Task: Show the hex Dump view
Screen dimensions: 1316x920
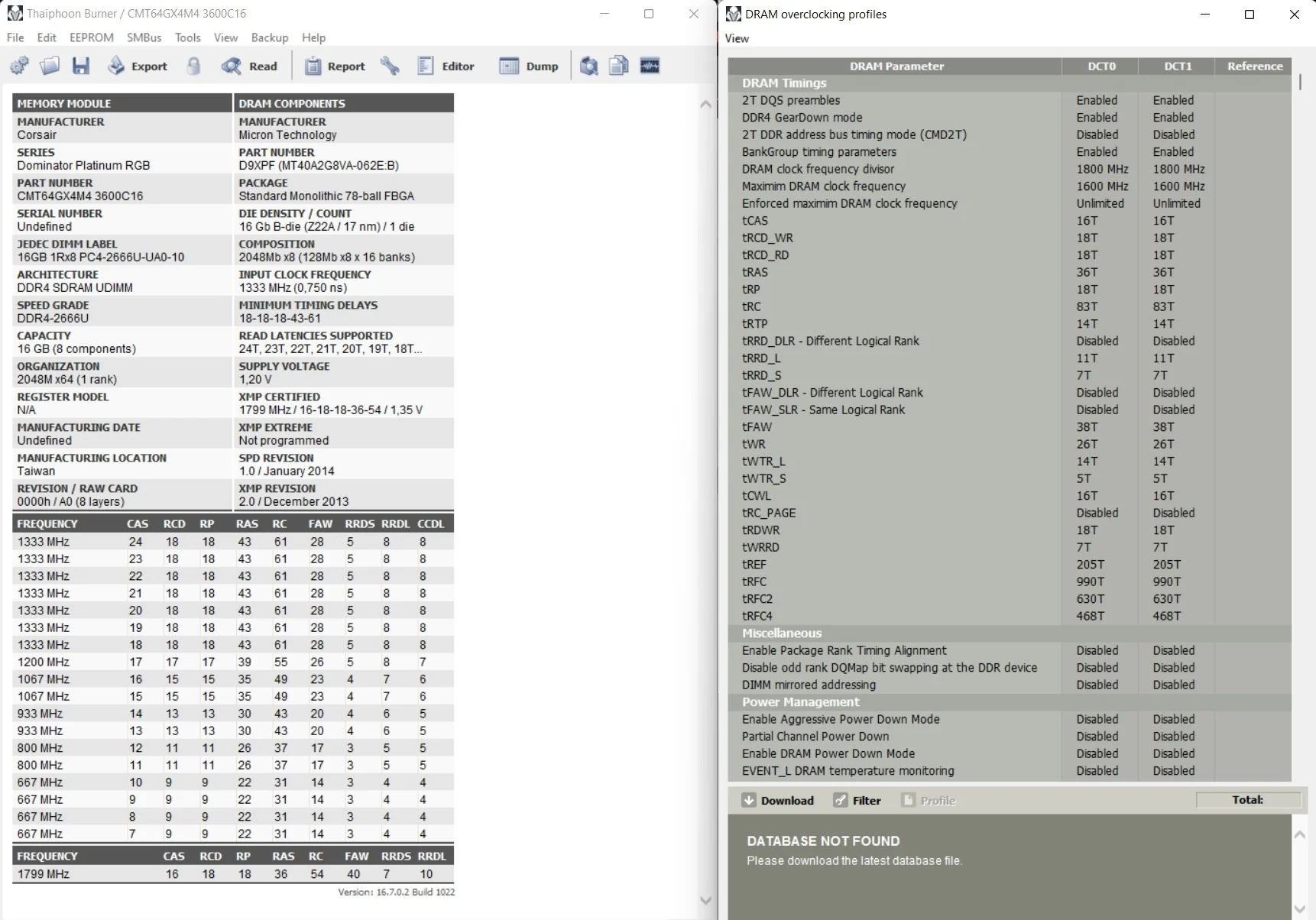Action: [529, 66]
